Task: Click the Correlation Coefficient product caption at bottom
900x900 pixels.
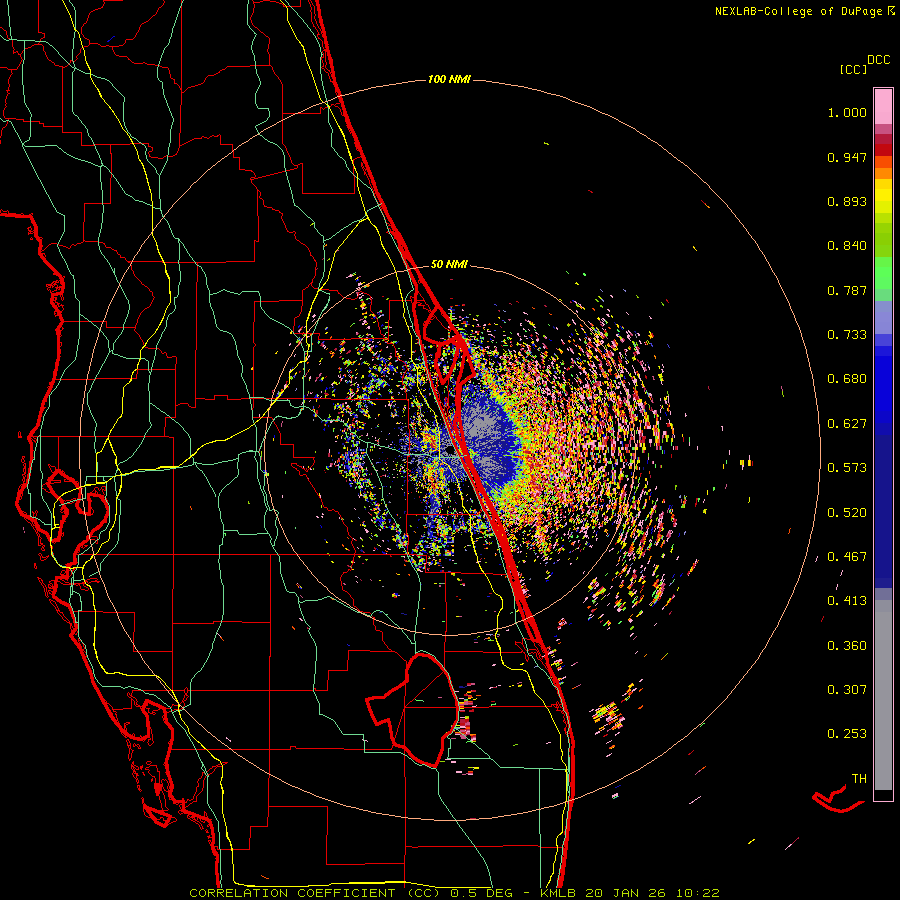Action: pyautogui.click(x=454, y=893)
